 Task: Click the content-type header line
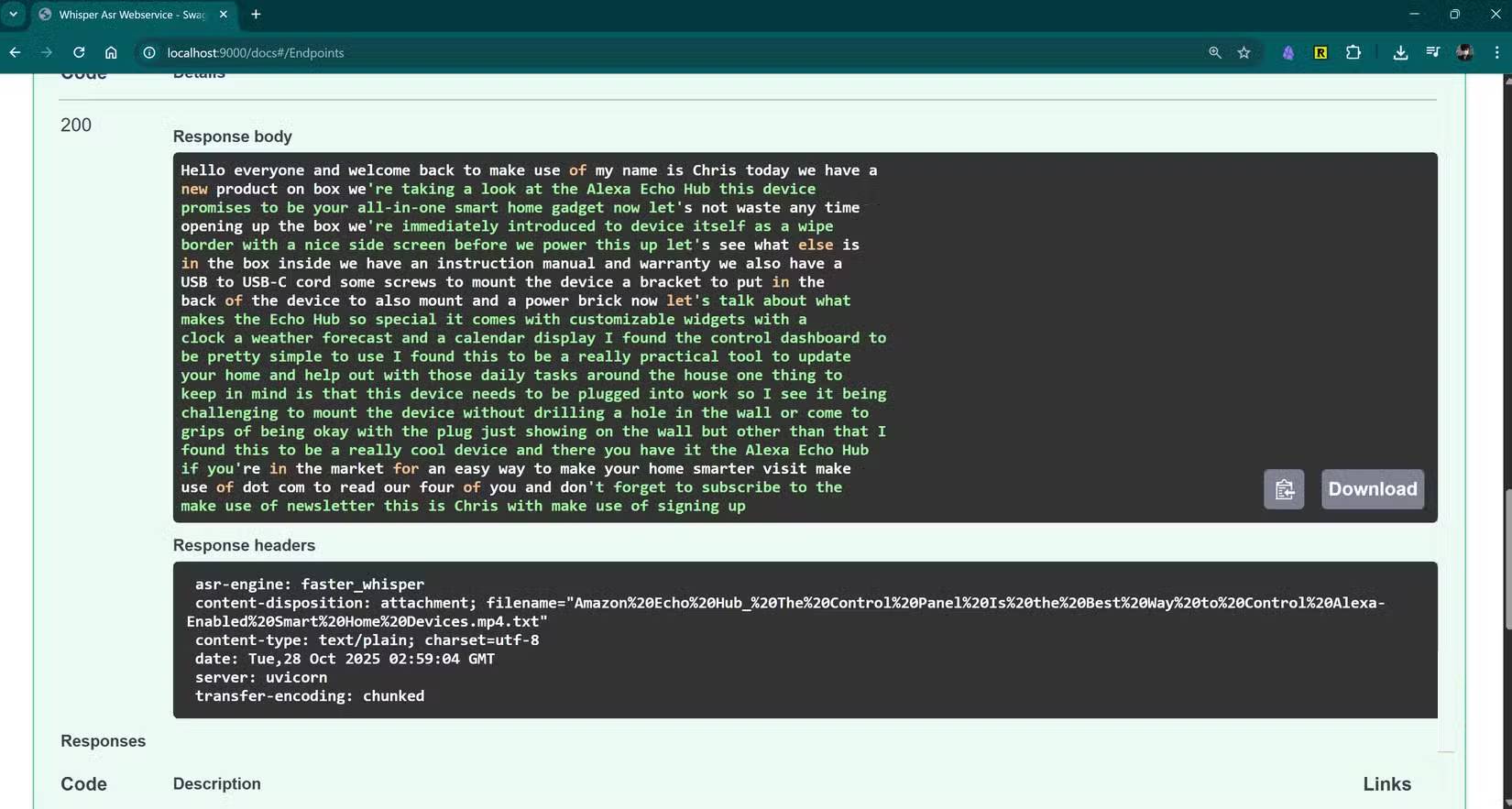tap(367, 640)
